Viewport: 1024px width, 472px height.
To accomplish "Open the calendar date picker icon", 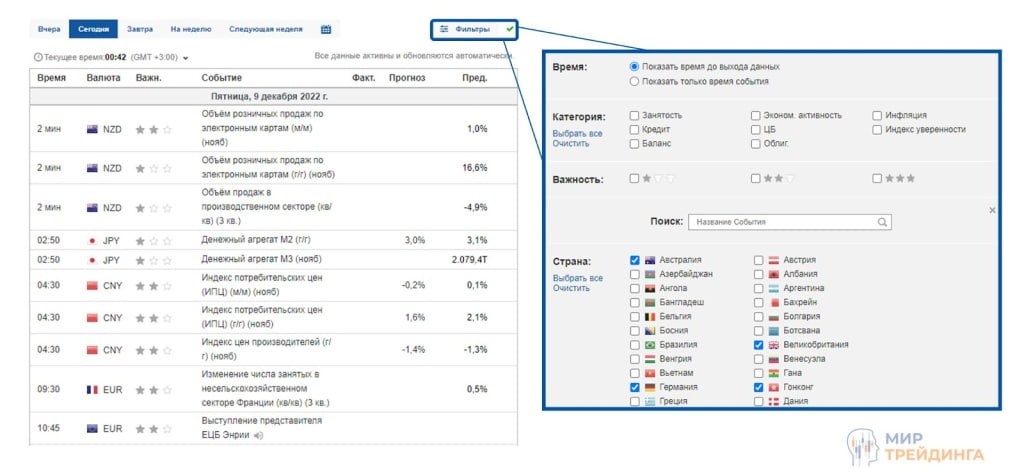I will point(326,30).
